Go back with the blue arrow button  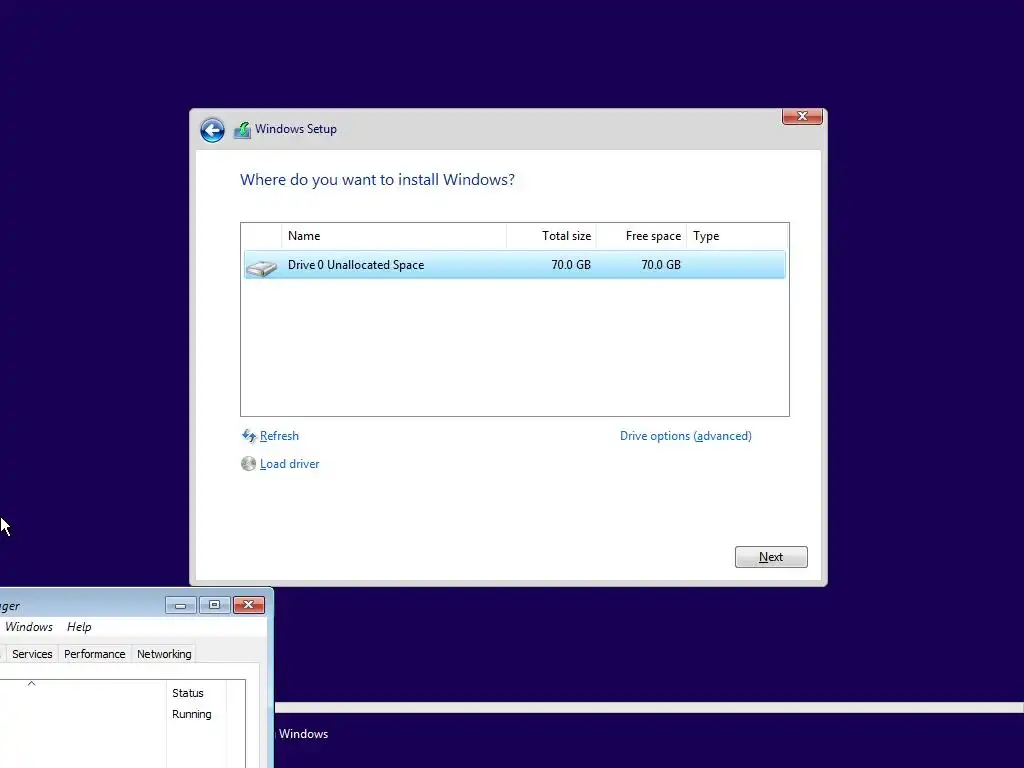(x=212, y=130)
